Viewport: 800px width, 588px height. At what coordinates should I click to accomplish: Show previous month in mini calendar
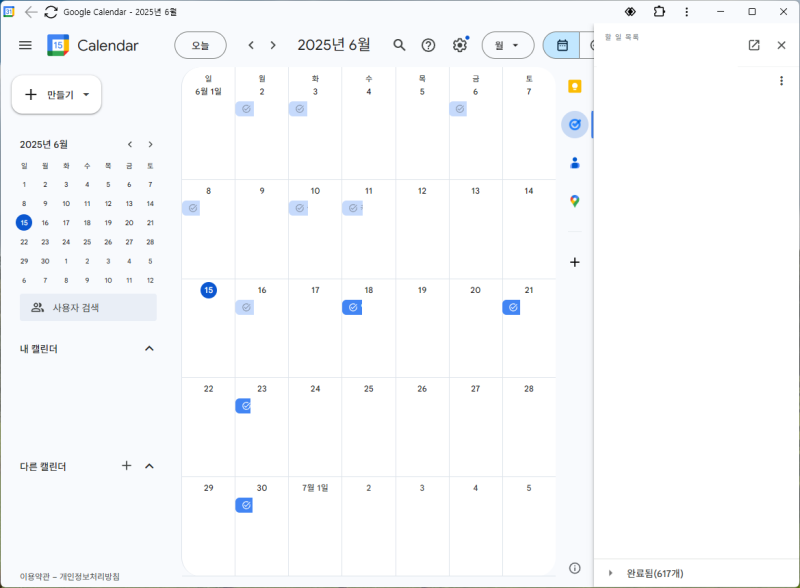(130, 144)
